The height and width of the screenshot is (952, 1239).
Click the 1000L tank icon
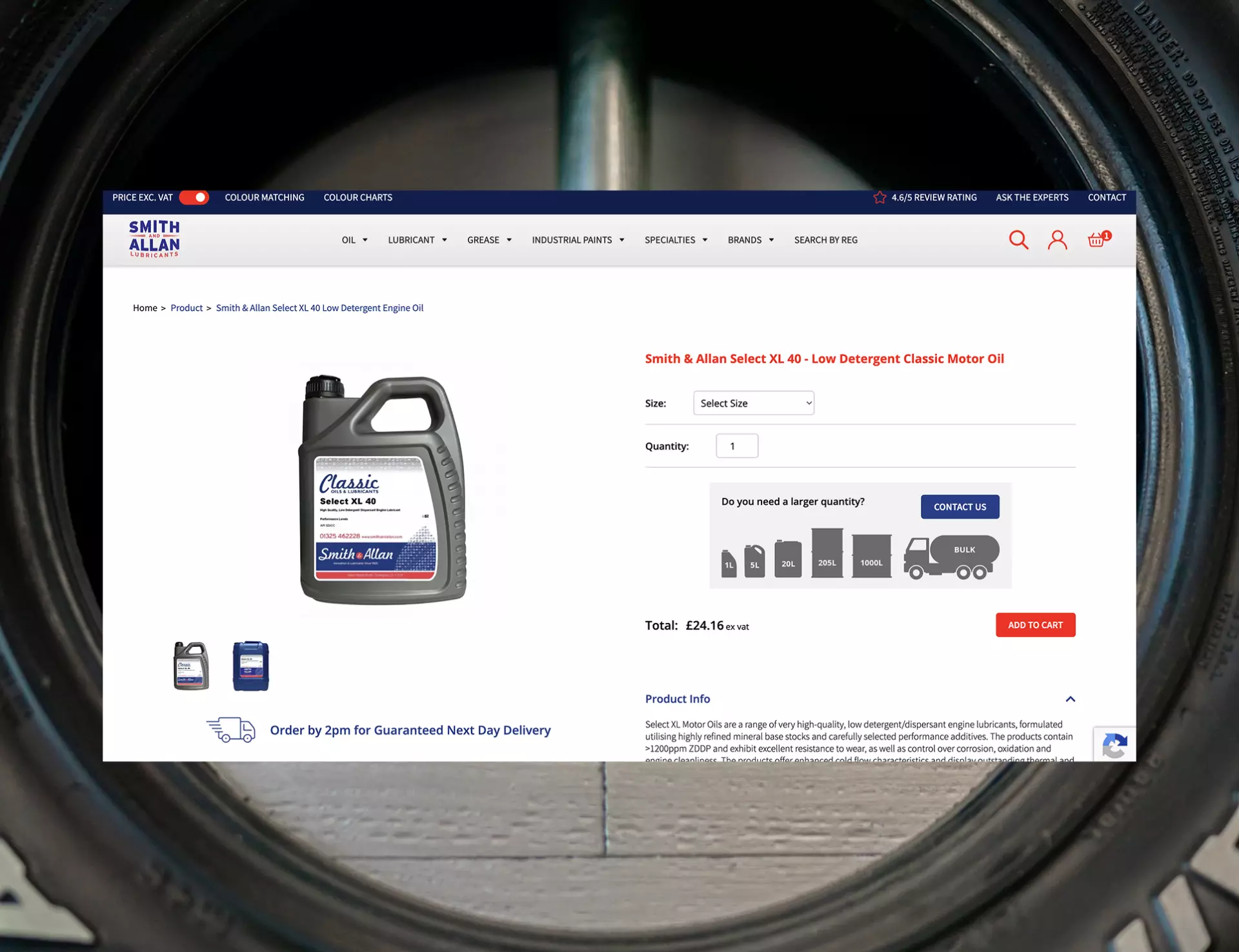(x=871, y=555)
